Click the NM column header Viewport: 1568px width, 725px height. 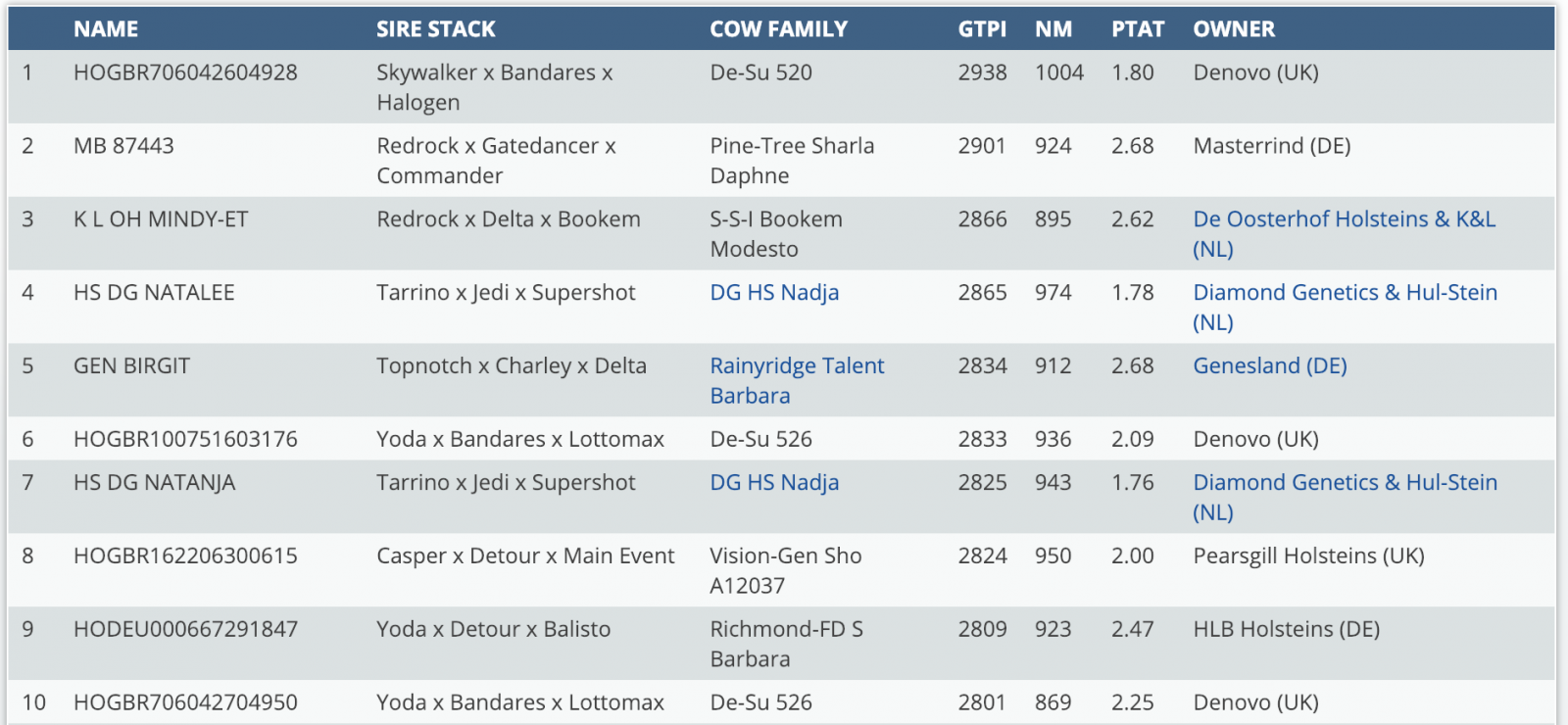click(x=1053, y=29)
